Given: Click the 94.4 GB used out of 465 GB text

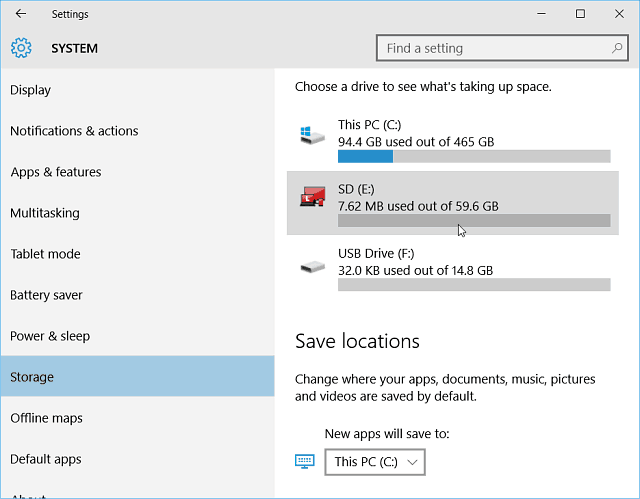Looking at the screenshot, I should point(416,142).
